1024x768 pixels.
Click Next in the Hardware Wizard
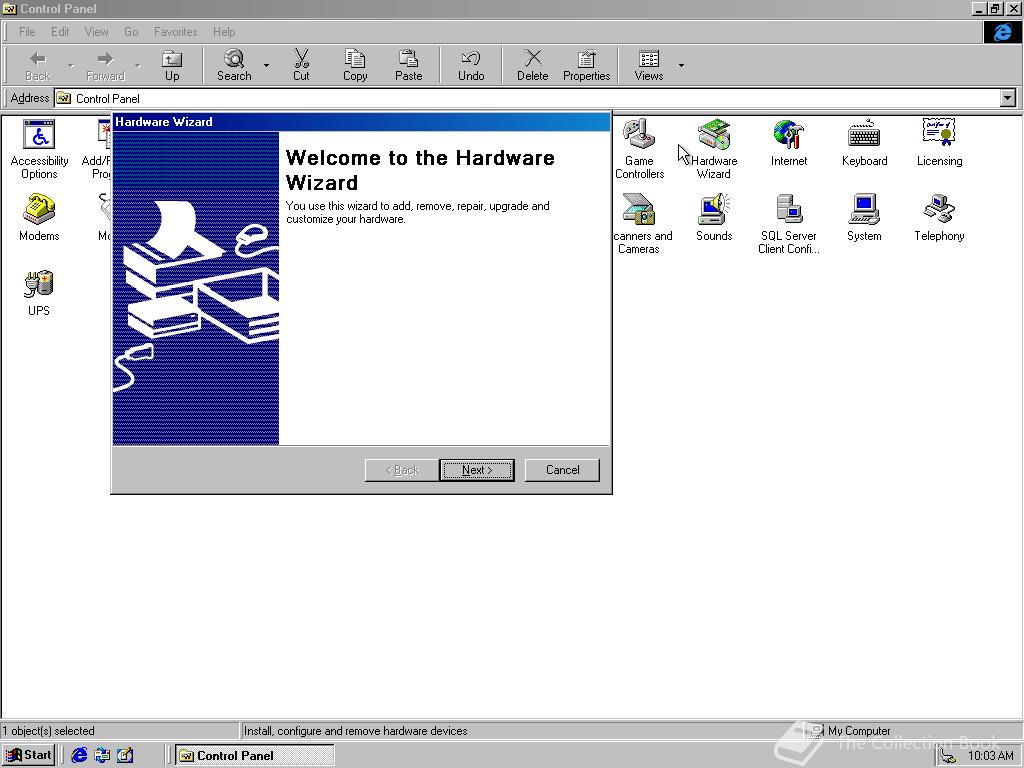point(477,470)
